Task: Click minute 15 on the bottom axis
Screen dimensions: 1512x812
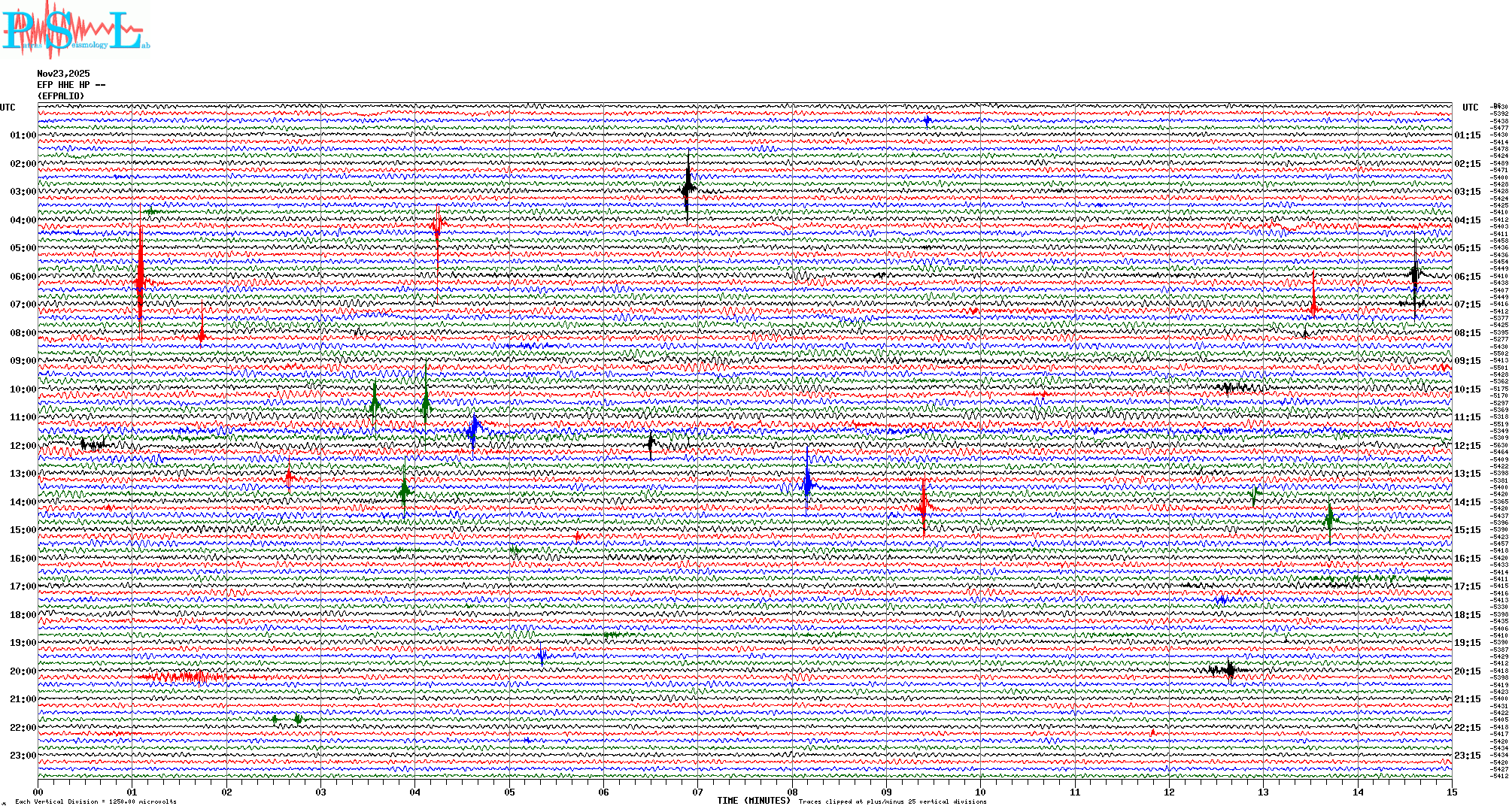Action: click(x=1451, y=792)
